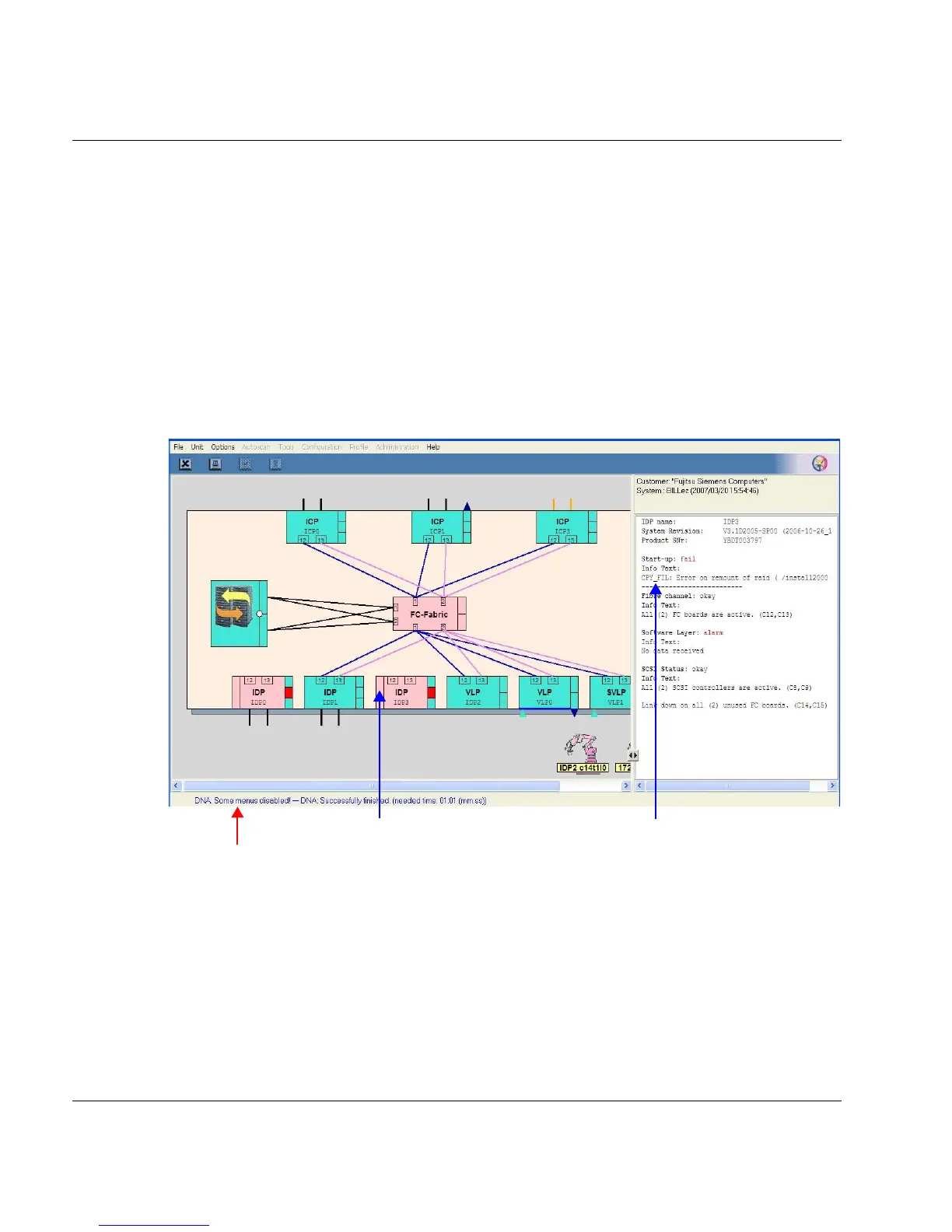This screenshot has height=1232, width=952.
Task: Select the FC-Fabric switch node
Action: [429, 614]
